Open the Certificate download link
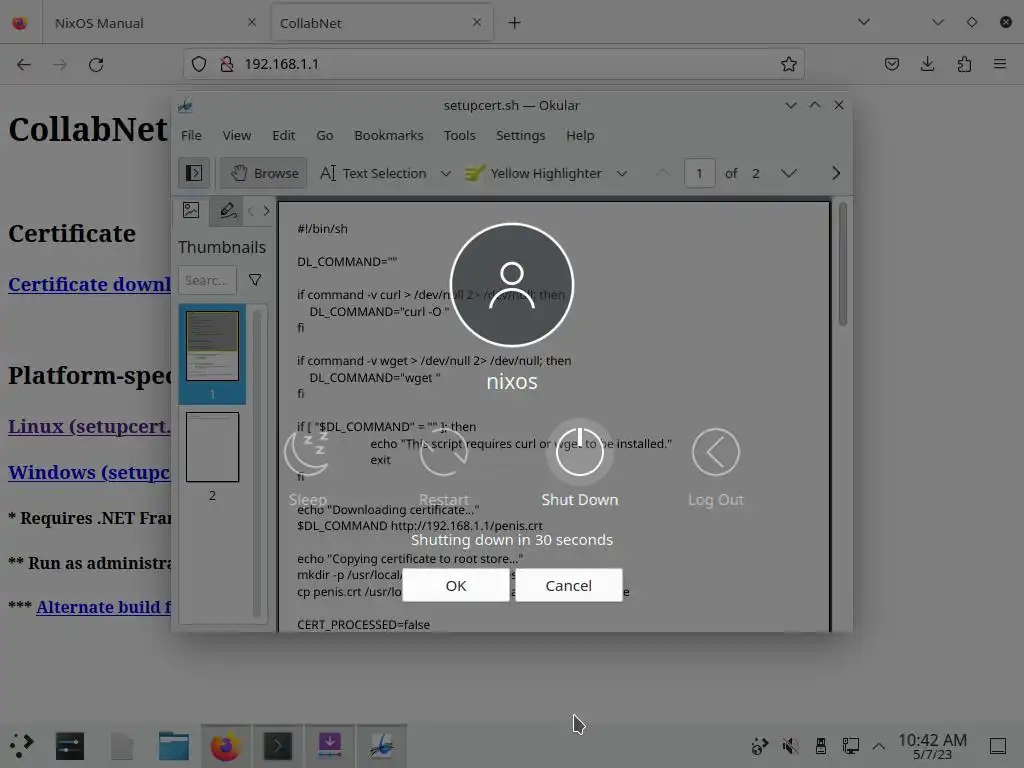This screenshot has width=1024, height=768. point(89,284)
